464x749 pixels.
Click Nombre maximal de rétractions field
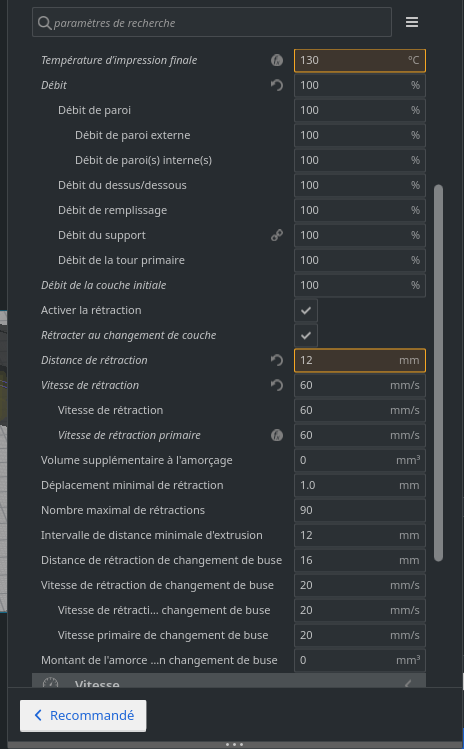[360, 510]
